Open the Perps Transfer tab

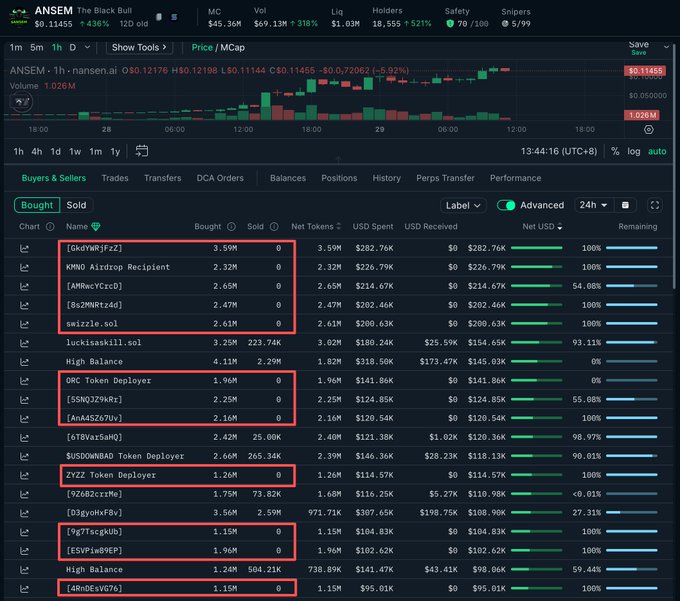point(445,178)
